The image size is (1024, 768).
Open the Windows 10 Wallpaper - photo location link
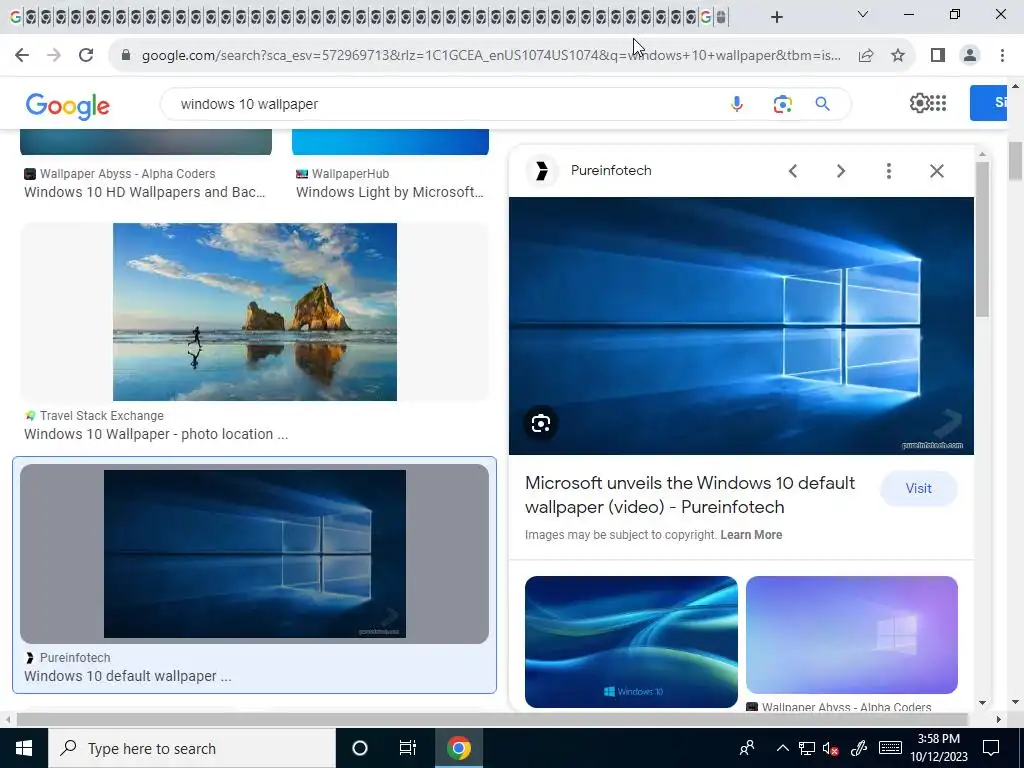(156, 434)
